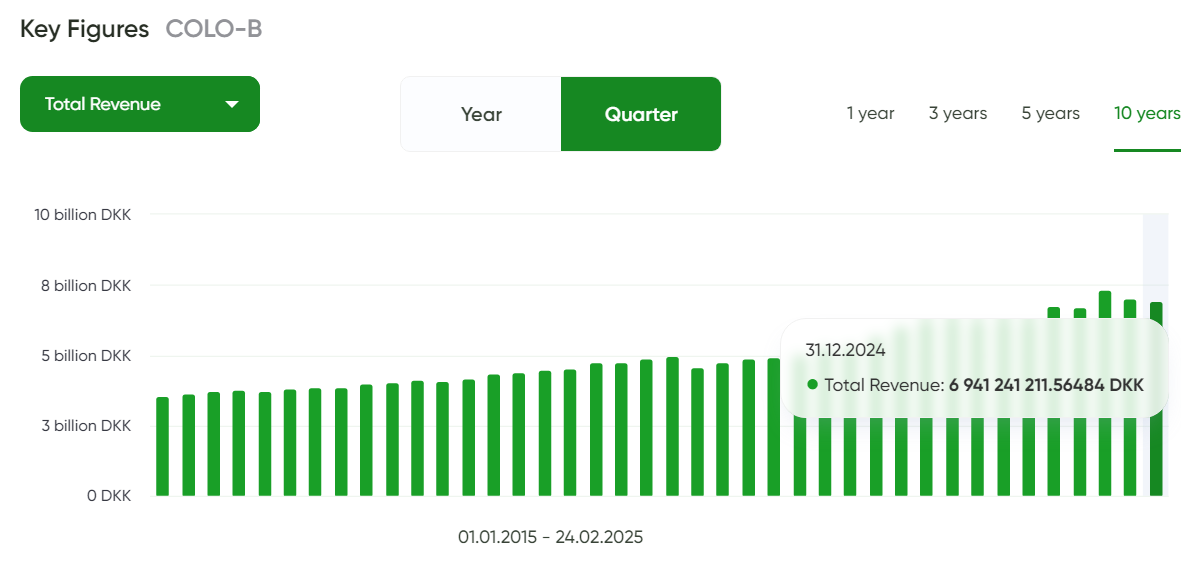The width and height of the screenshot is (1188, 562).
Task: Click the Key Figures heading
Action: (84, 30)
